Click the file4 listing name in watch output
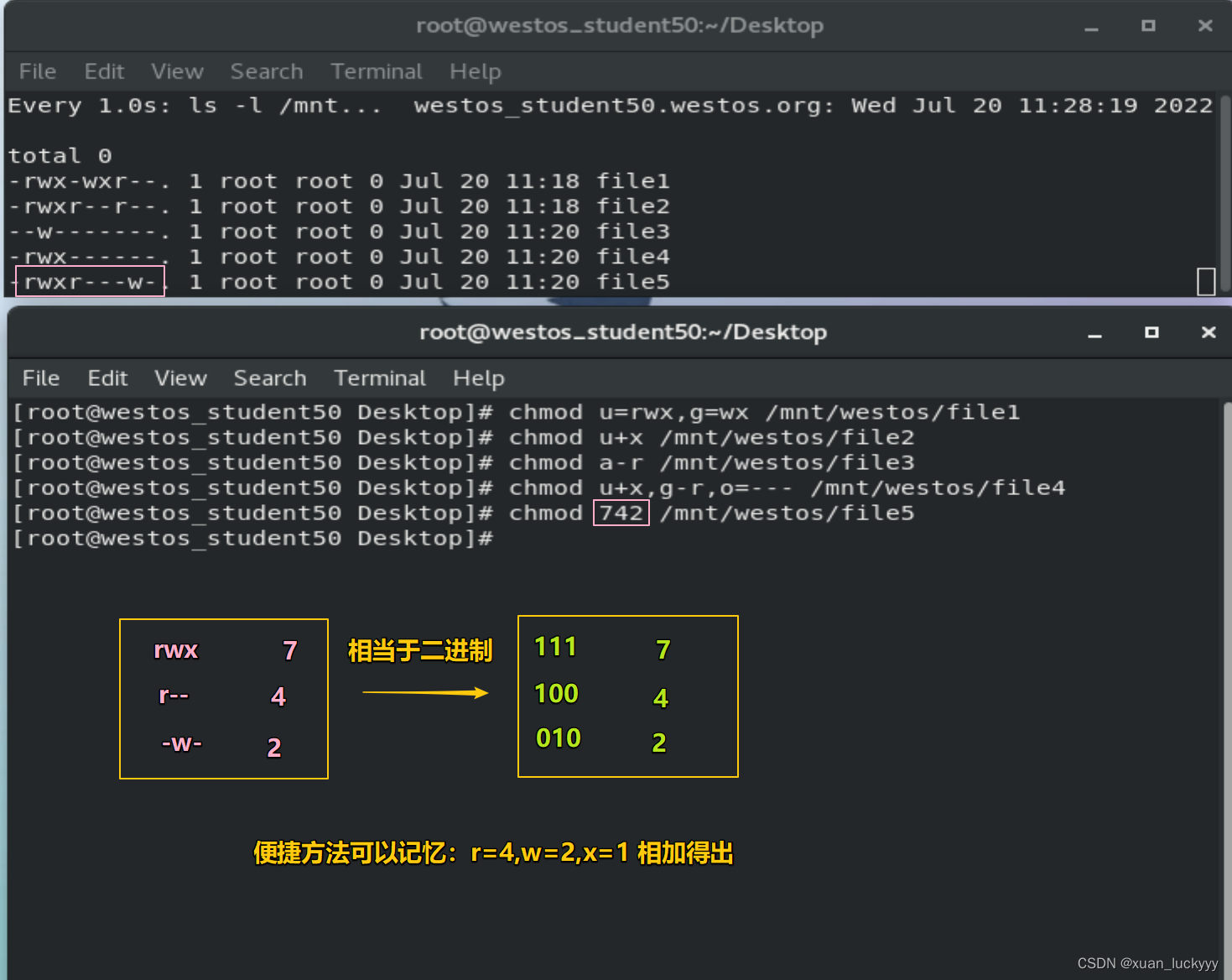 coord(633,257)
